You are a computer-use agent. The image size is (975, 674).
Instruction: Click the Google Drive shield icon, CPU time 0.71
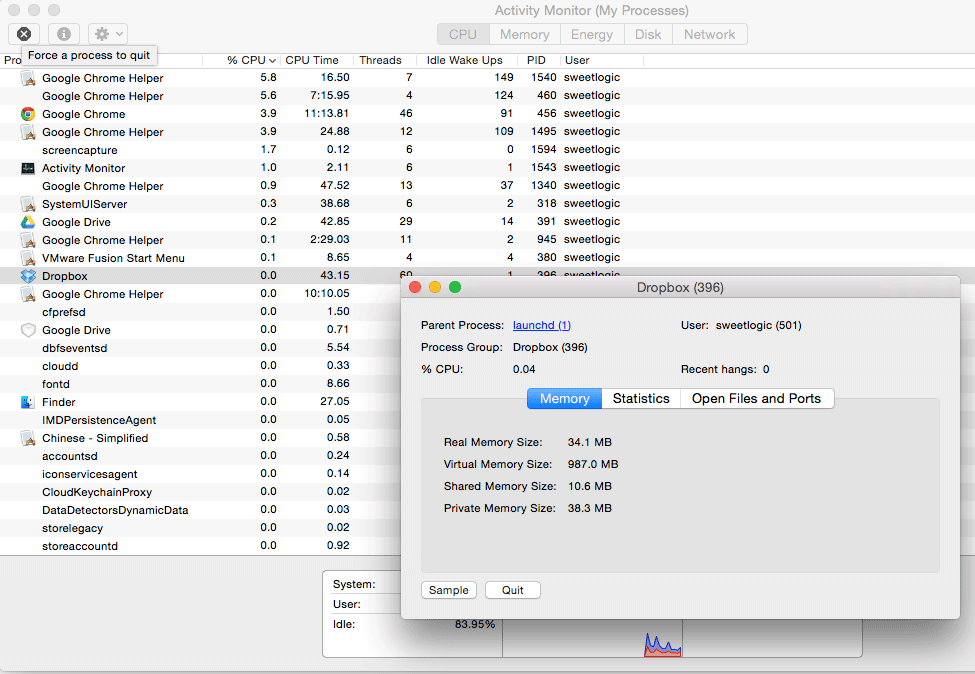[x=27, y=330]
